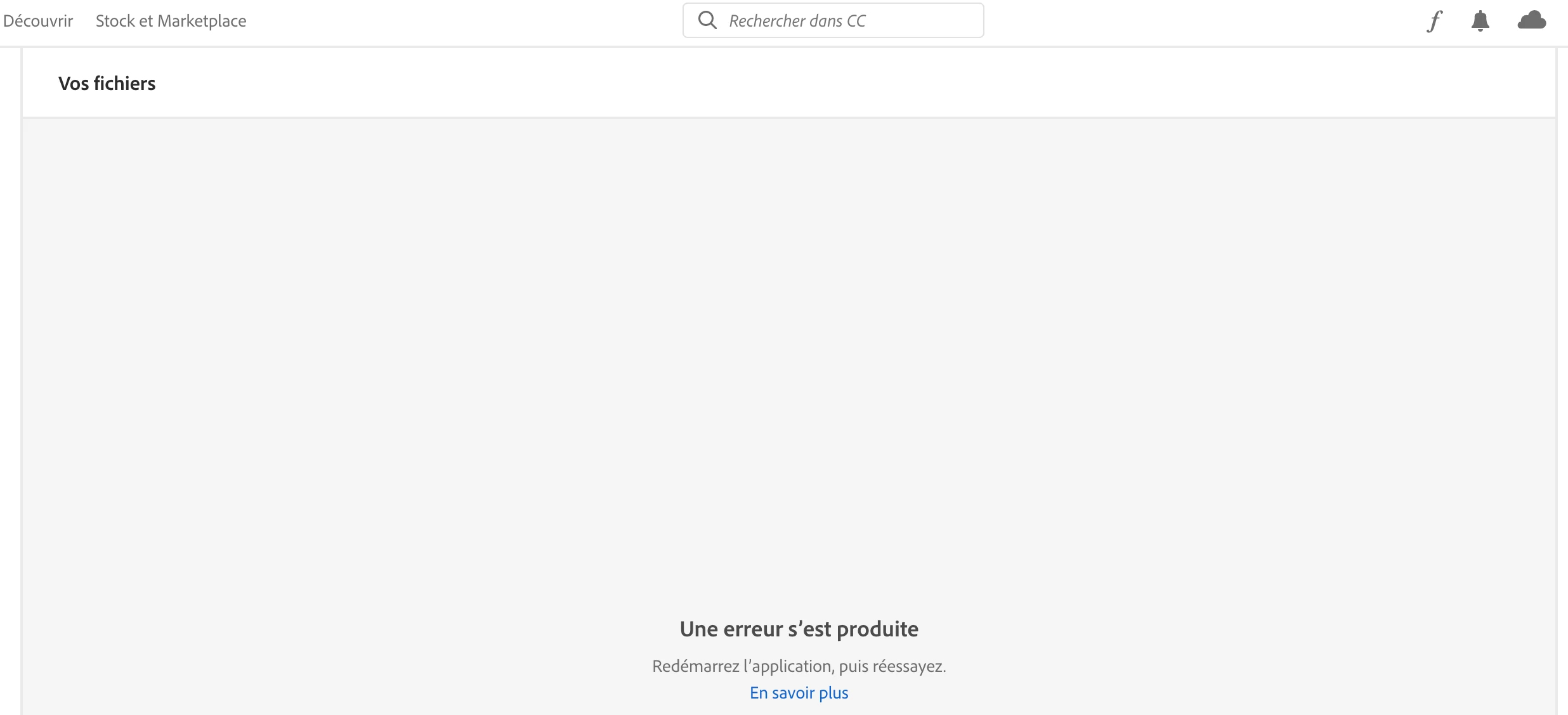View Creative Cloud storage sync cloud
This screenshot has height=715, width=1568.
pos(1532,20)
